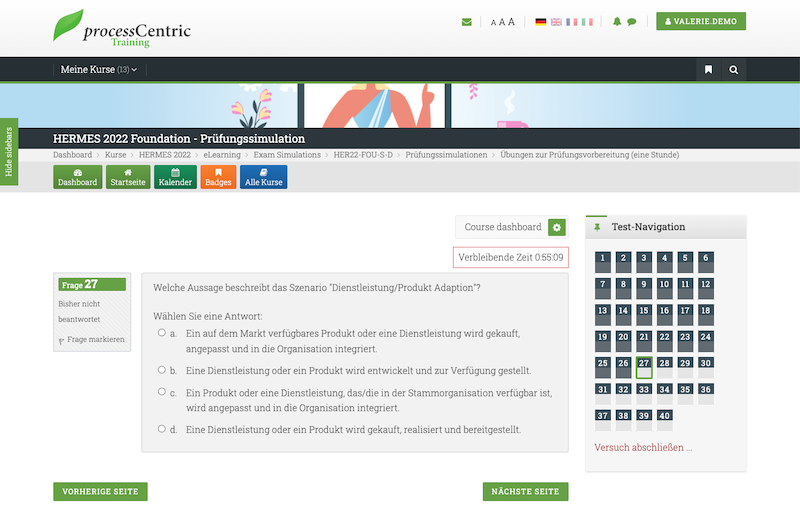The image size is (800, 508).
Task: Open the green Dashboard button
Action: [78, 177]
